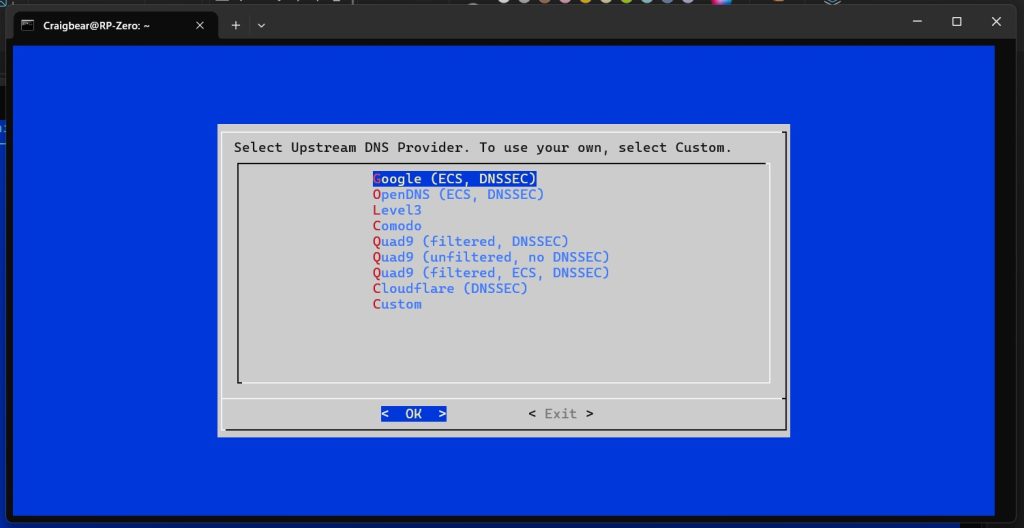Close the Craigbear@RP-Zero tab
Image resolution: width=1024 pixels, height=528 pixels.
198,25
